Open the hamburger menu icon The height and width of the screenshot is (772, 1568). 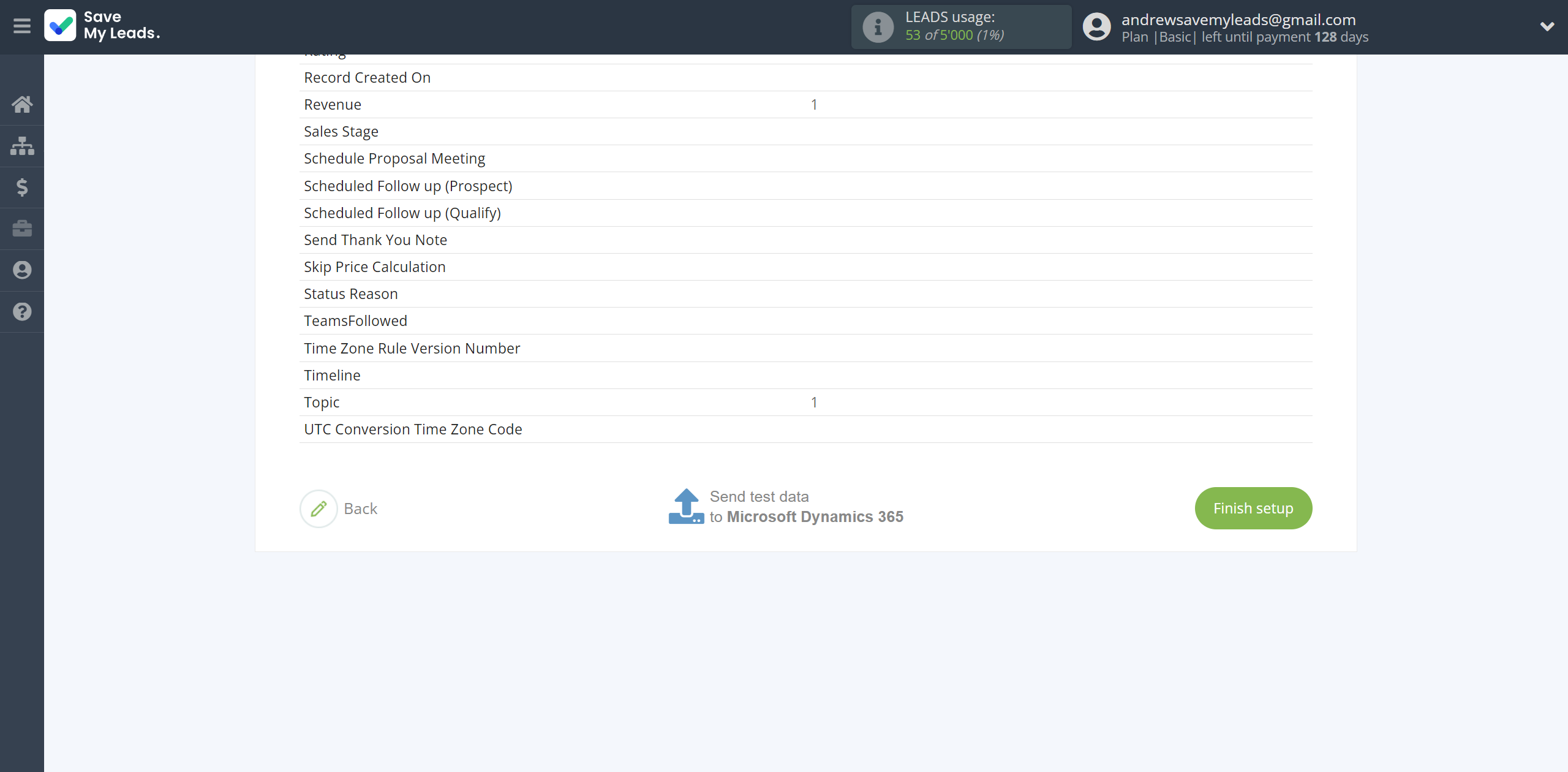click(x=22, y=26)
